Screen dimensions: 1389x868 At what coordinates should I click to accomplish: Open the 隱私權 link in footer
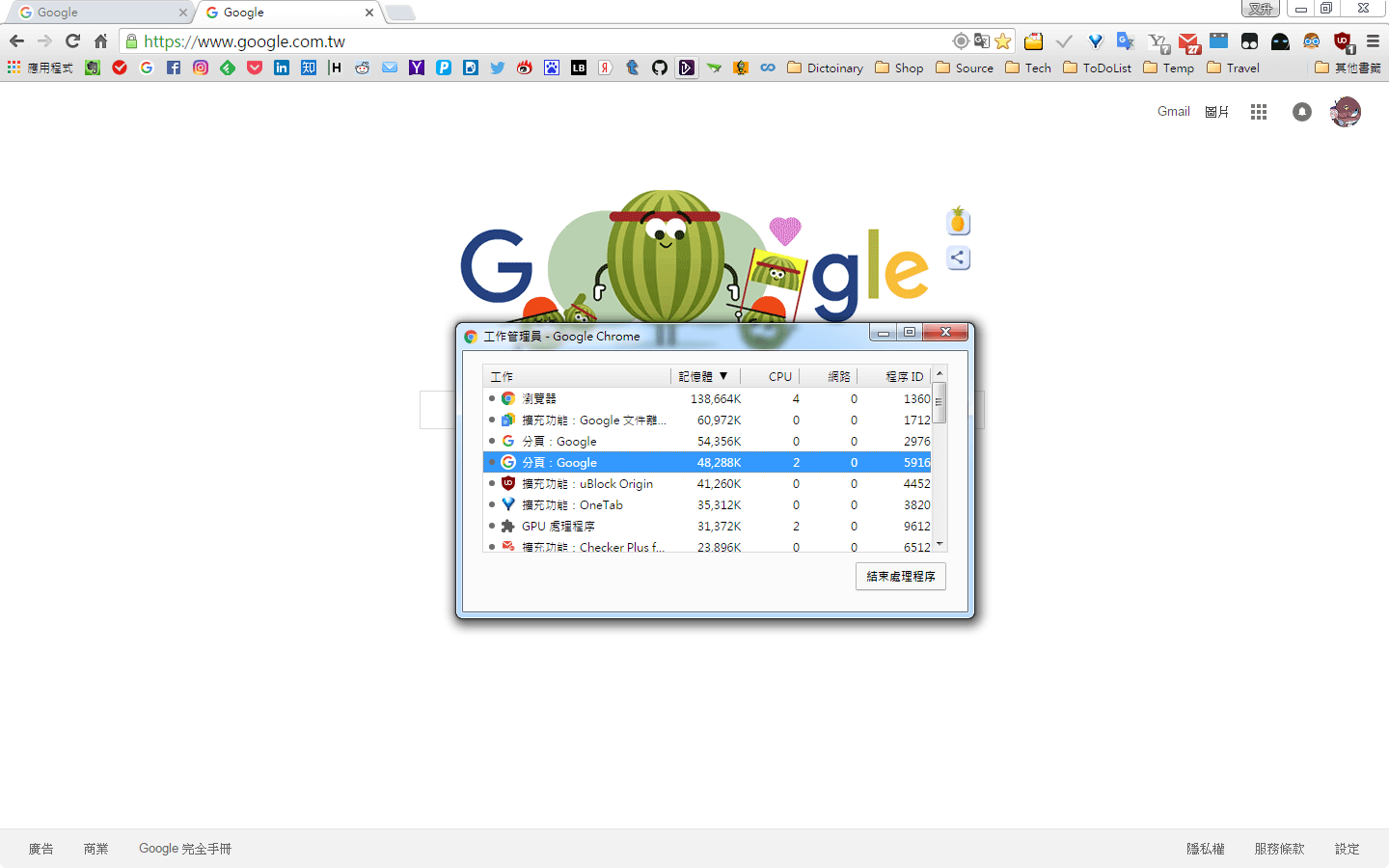click(x=1204, y=849)
